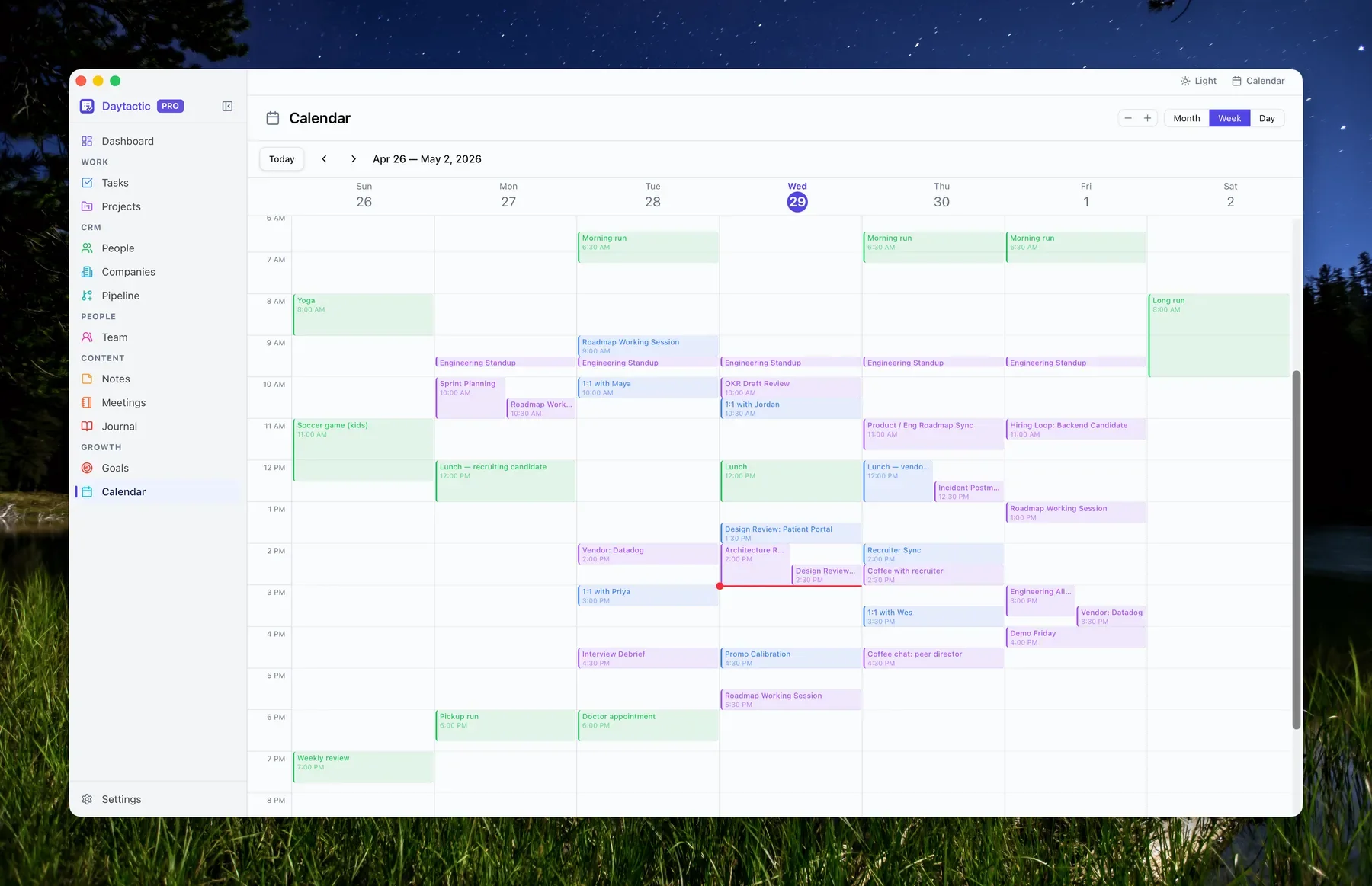
Task: Open 1:1 with Wes event
Action: (x=934, y=616)
